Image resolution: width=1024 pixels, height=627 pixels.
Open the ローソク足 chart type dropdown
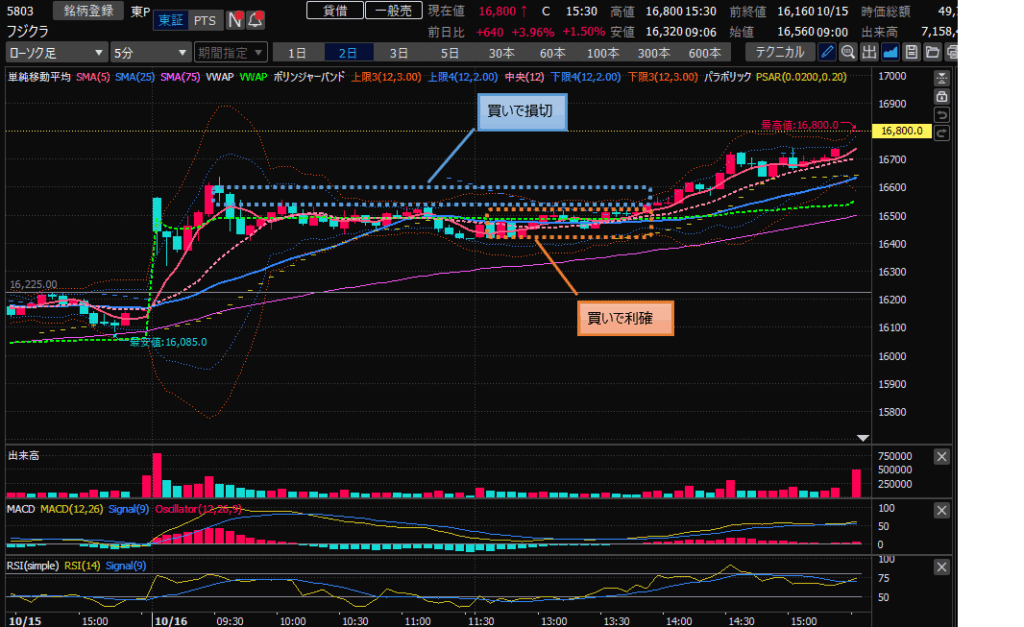(57, 52)
